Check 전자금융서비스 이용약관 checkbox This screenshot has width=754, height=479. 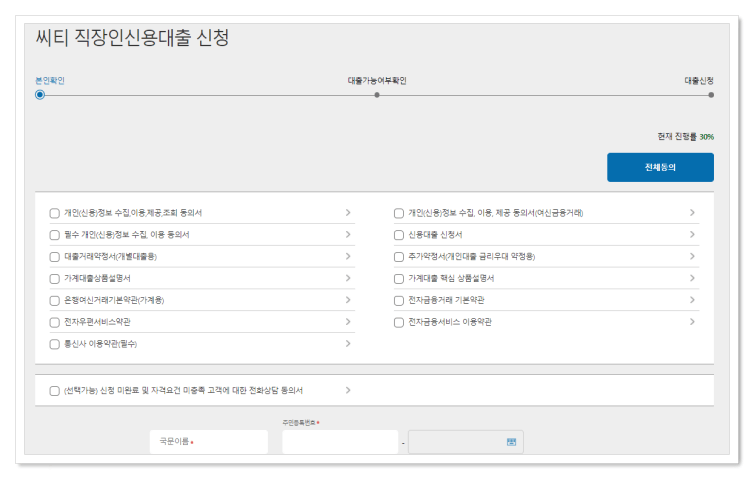399,322
